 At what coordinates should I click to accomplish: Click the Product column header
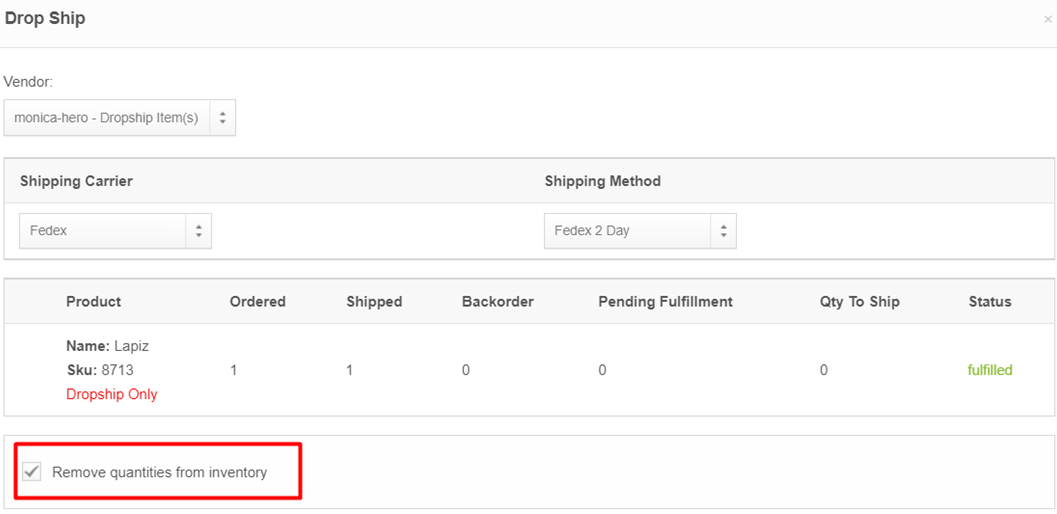(93, 302)
